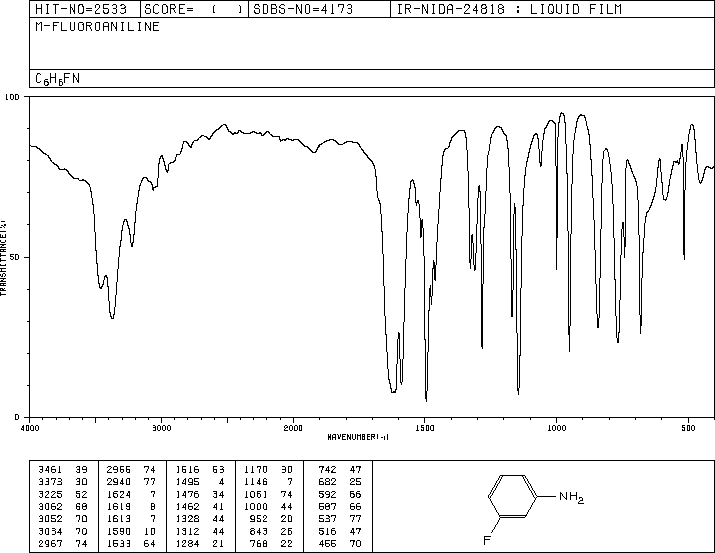Click the WAVENUMBER x-axis title

pyautogui.click(x=358, y=437)
